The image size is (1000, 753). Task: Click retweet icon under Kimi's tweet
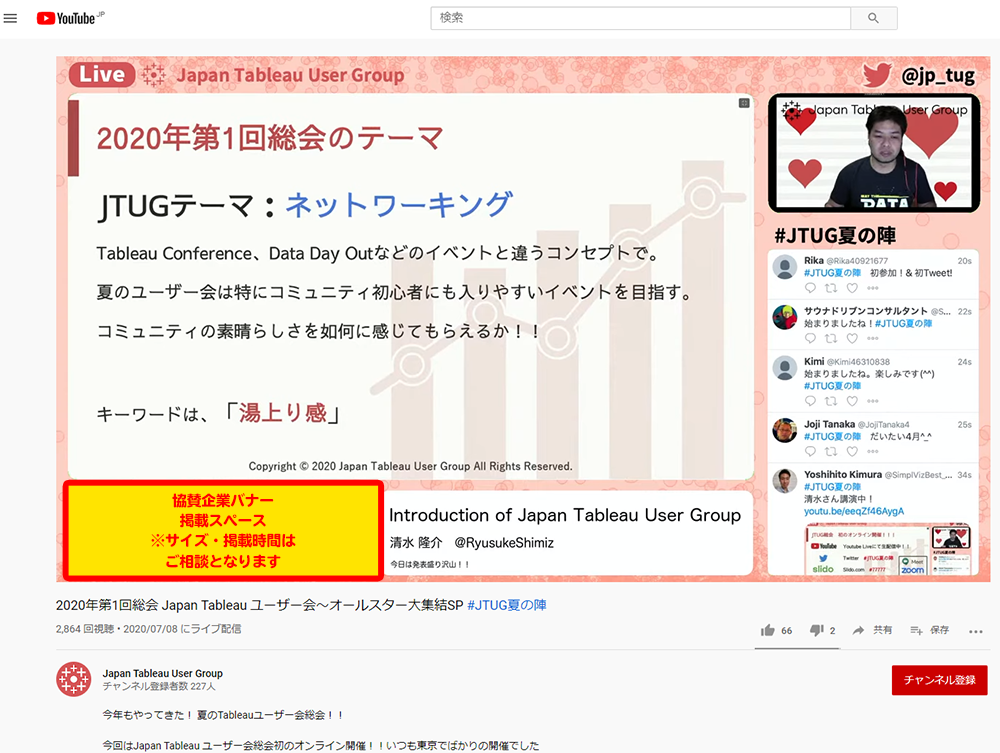click(x=831, y=401)
